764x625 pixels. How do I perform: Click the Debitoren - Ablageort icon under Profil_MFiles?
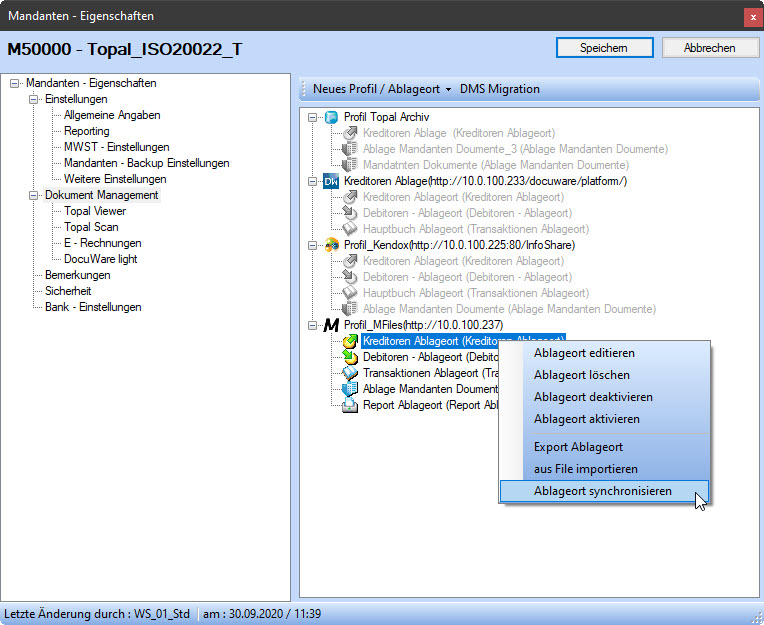pyautogui.click(x=350, y=357)
